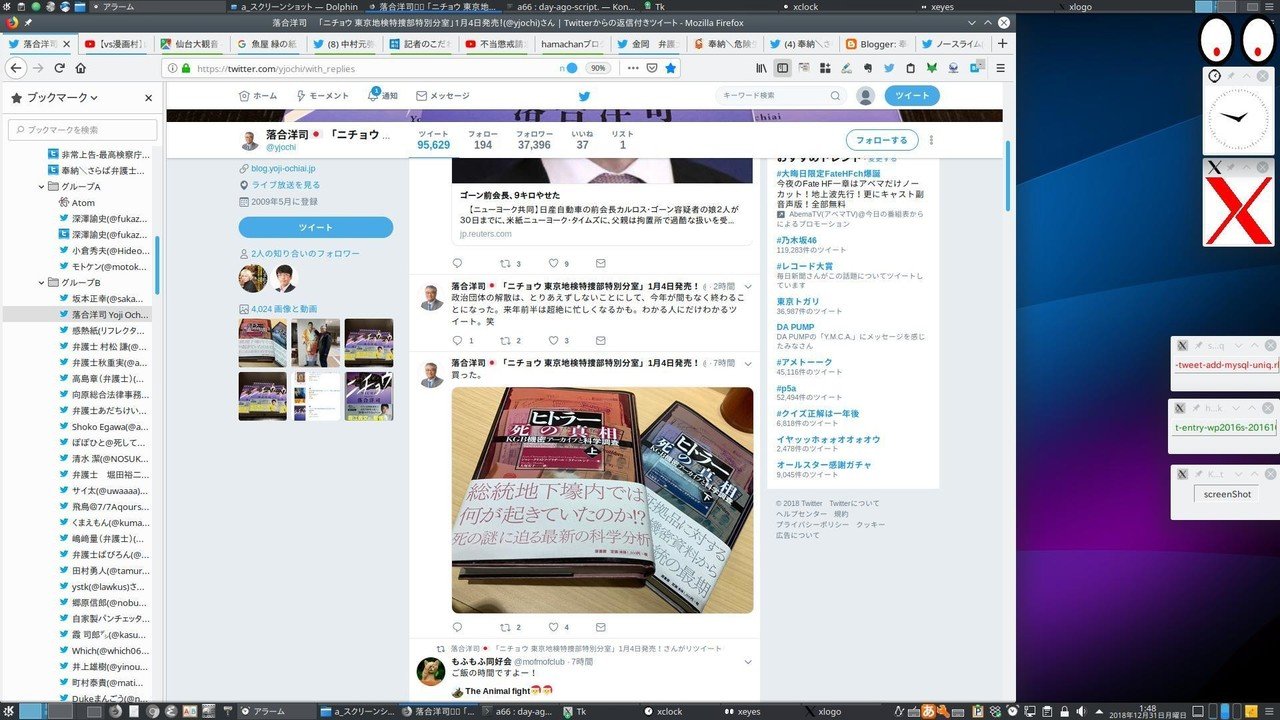This screenshot has width=1280, height=720.
Task: Open #レコード大賞 trend
Action: click(x=805, y=266)
